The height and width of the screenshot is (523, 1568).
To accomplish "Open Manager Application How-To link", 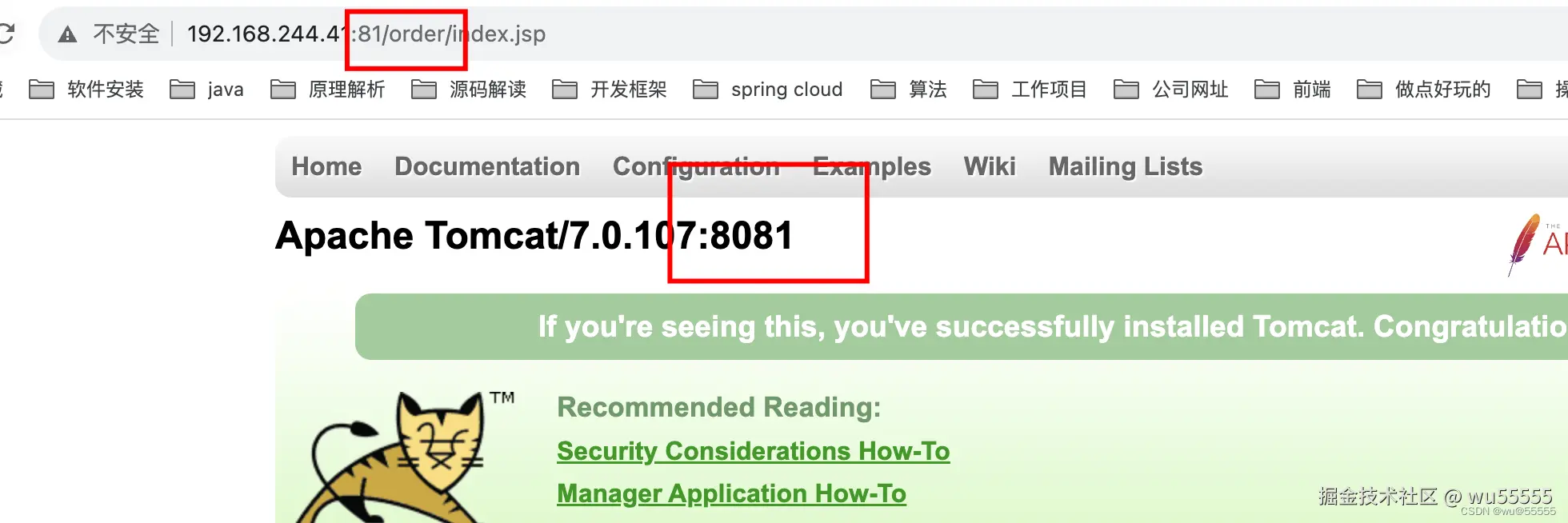I will click(x=731, y=493).
